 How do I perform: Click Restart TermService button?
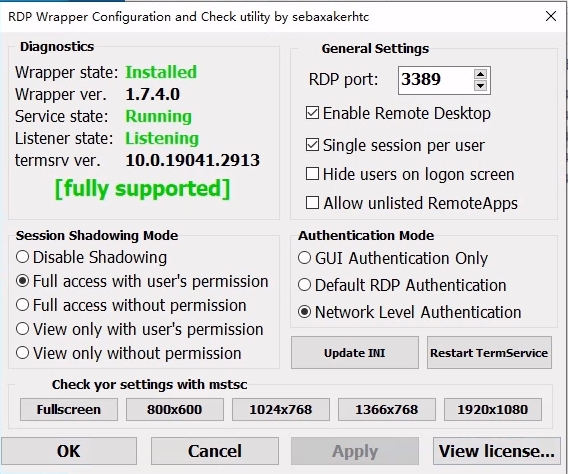[489, 353]
